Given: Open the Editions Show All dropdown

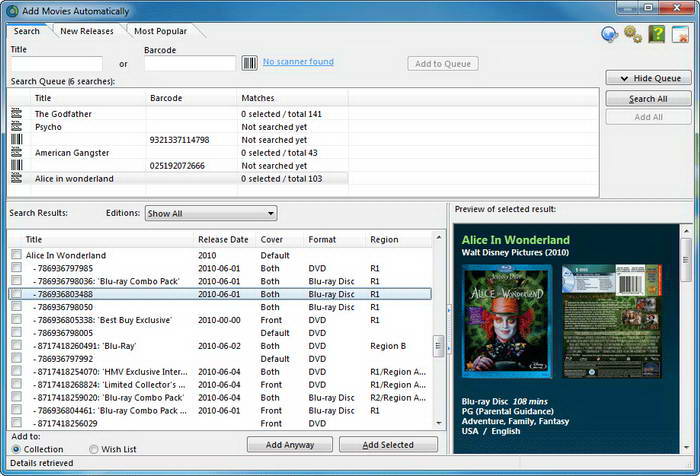Looking at the screenshot, I should [x=211, y=213].
